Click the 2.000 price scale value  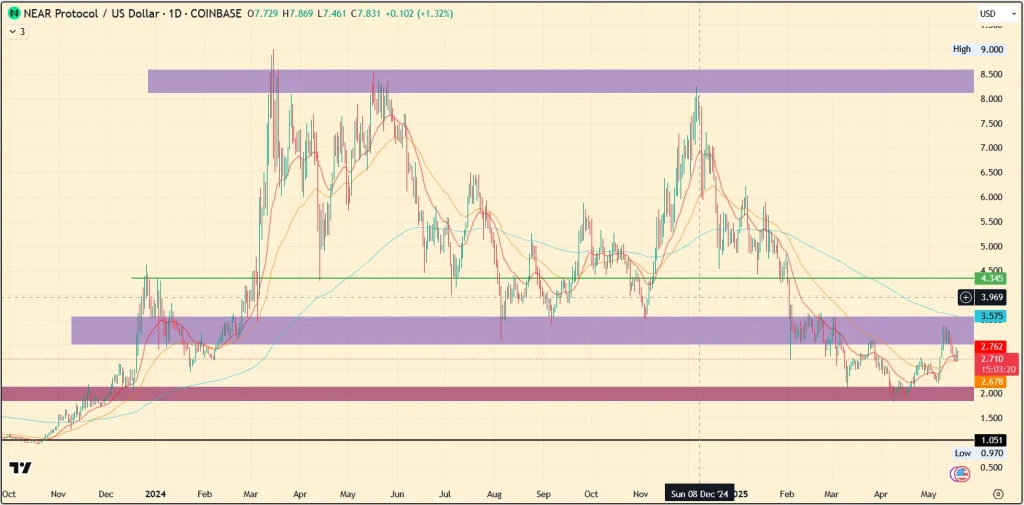coord(991,393)
